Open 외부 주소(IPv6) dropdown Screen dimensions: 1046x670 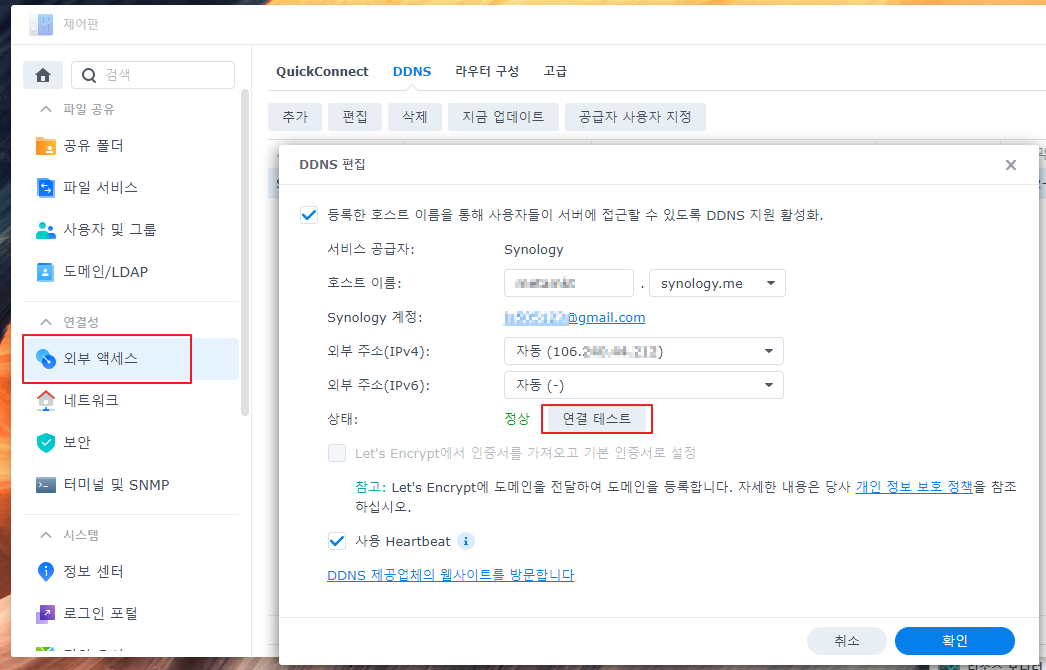tap(644, 385)
